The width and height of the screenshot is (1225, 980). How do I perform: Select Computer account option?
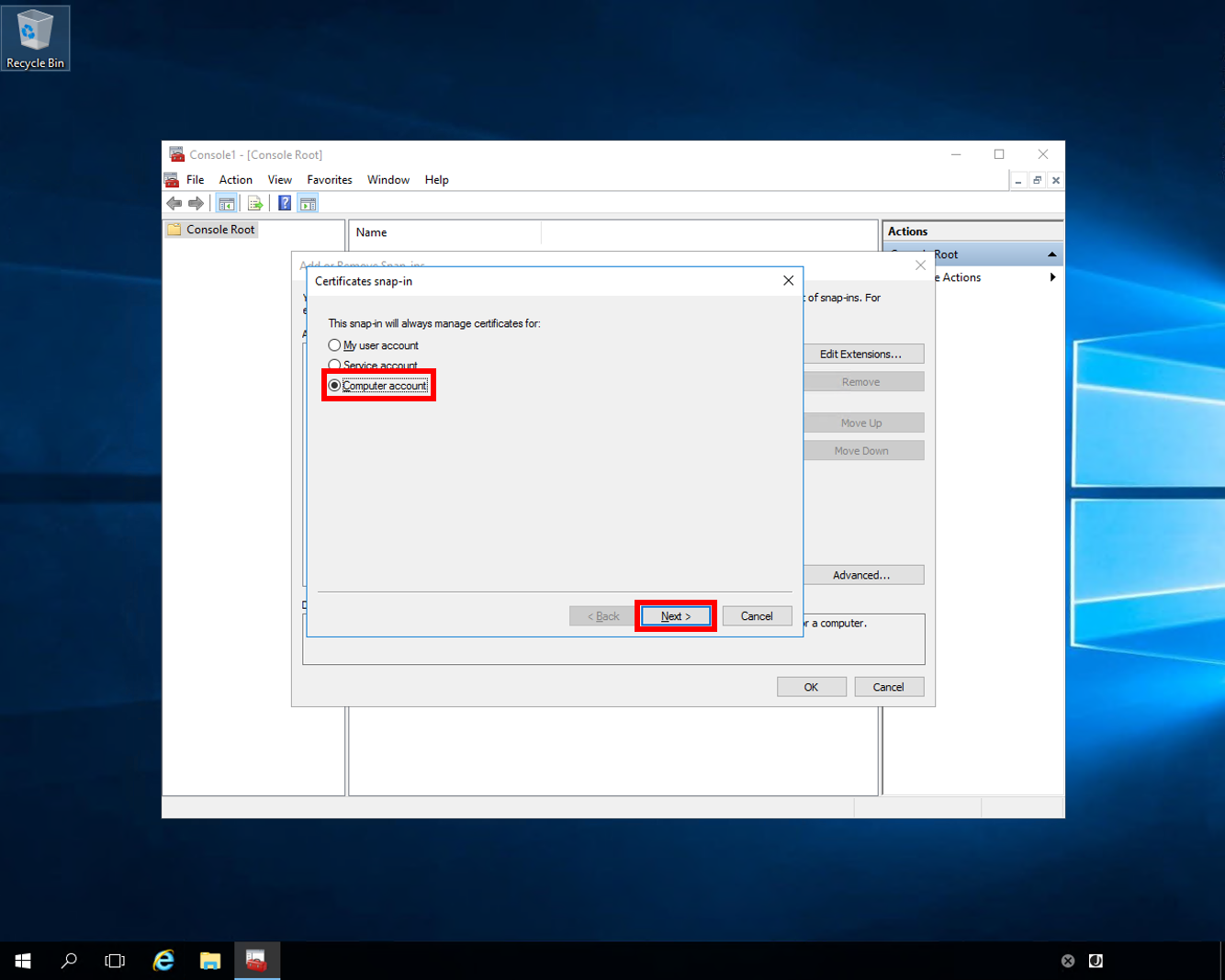pyautogui.click(x=378, y=386)
